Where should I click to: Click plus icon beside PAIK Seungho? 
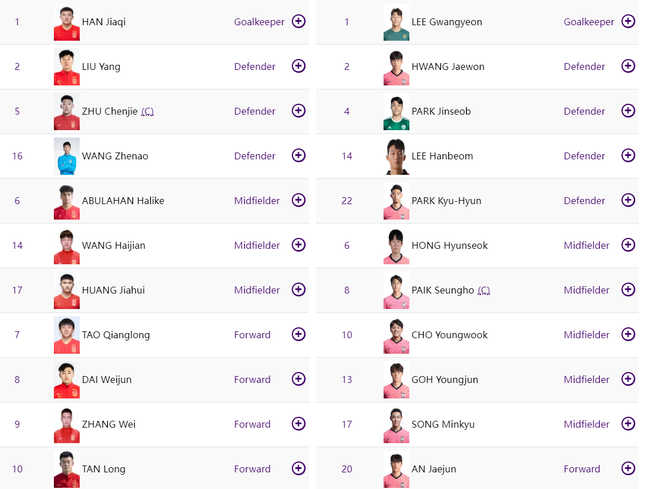tap(628, 290)
